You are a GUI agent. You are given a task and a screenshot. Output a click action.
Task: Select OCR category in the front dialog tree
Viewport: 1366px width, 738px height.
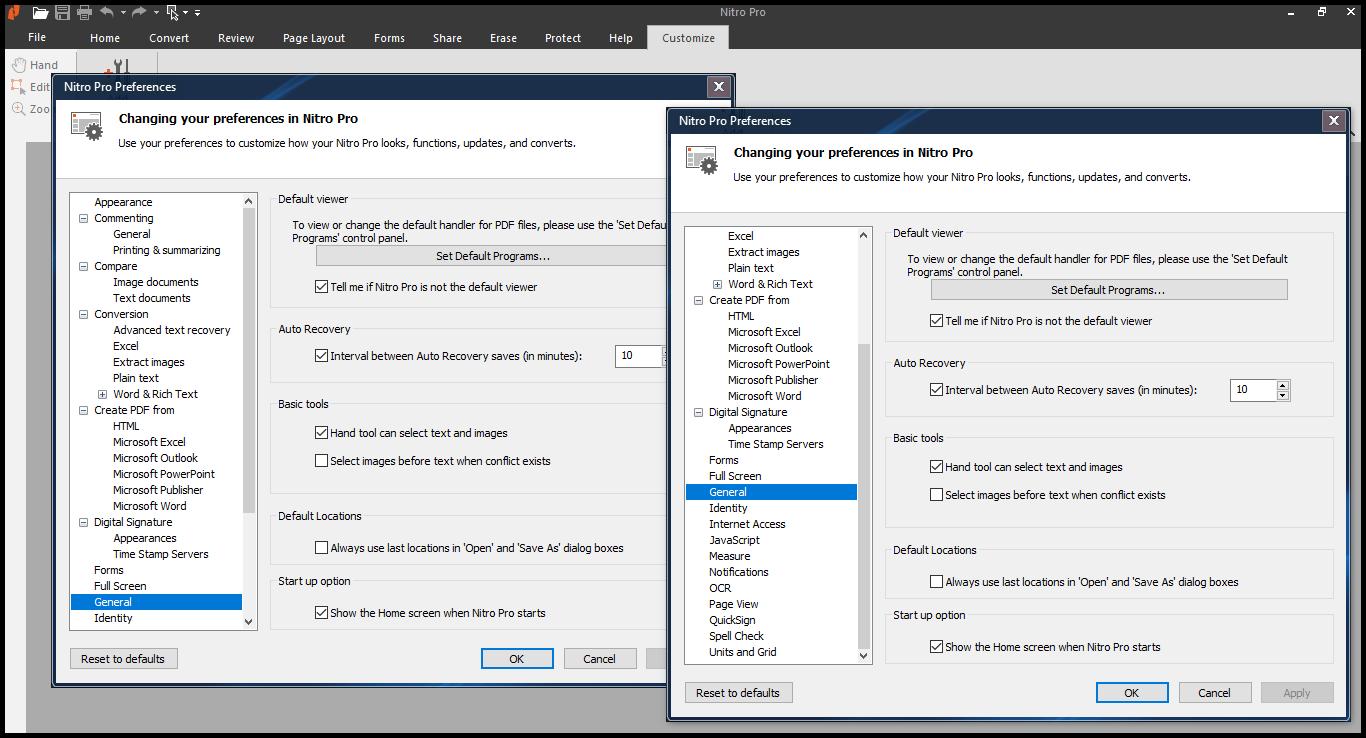[720, 588]
